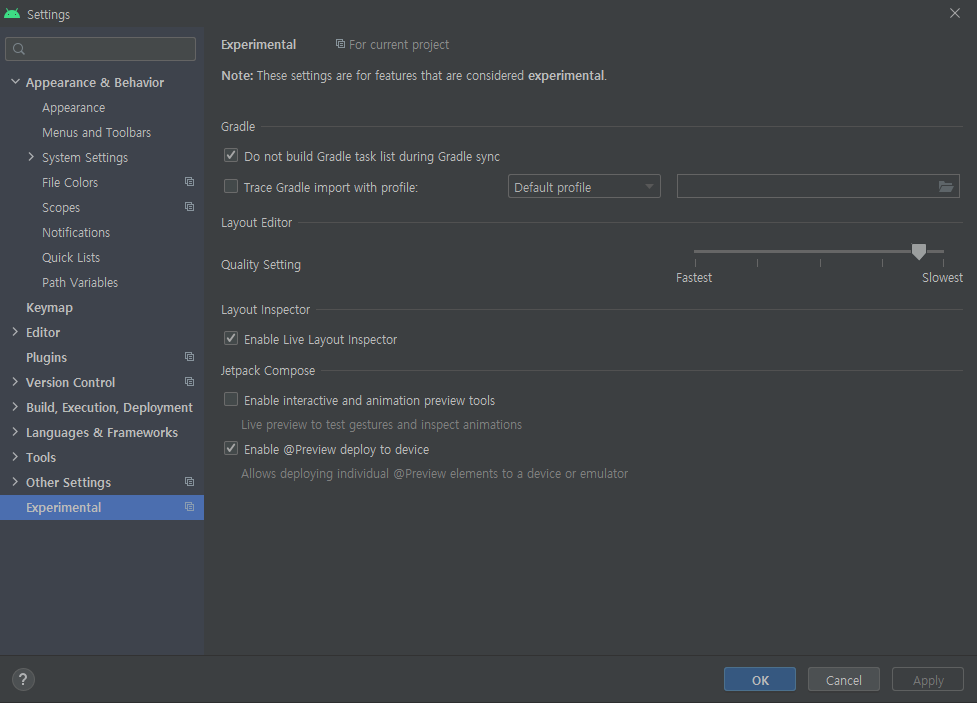Image resolution: width=977 pixels, height=703 pixels.
Task: Select File Colors in the tree
Action: pos(70,183)
